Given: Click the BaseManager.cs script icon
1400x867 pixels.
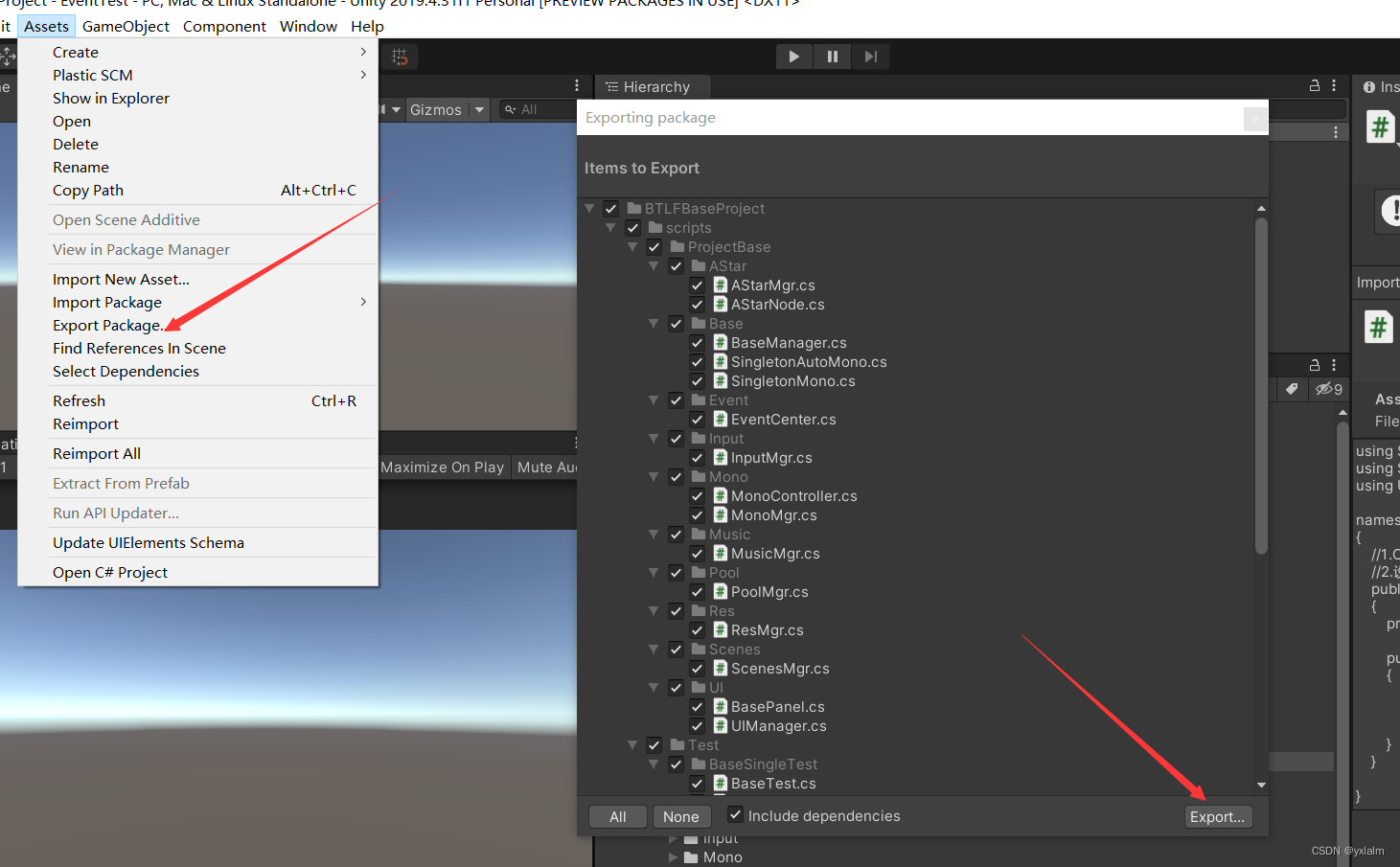Looking at the screenshot, I should click(x=721, y=342).
